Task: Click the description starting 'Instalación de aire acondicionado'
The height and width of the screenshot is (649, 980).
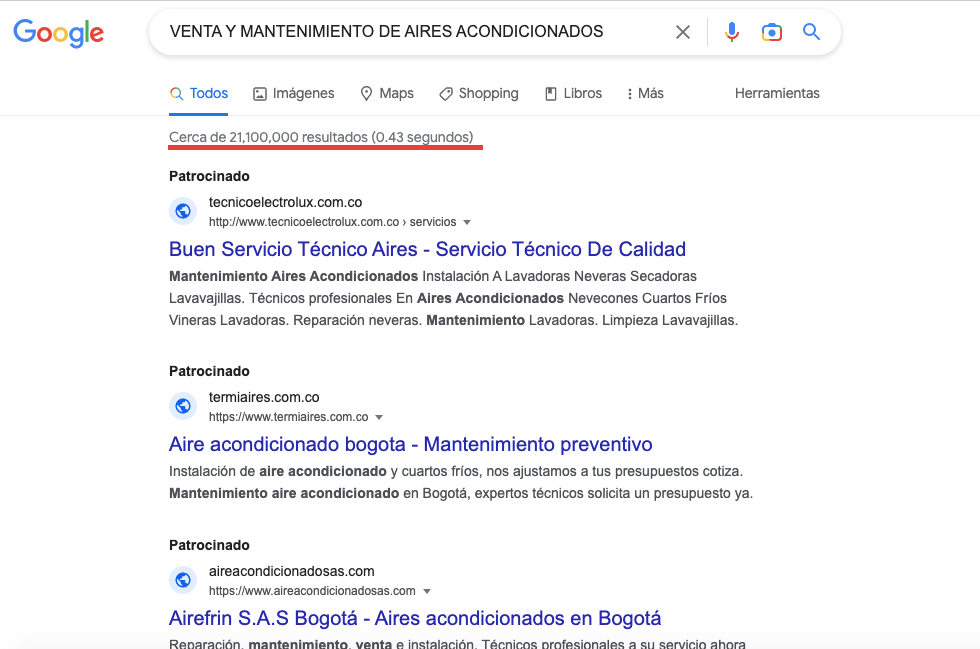Action: pyautogui.click(x=461, y=482)
